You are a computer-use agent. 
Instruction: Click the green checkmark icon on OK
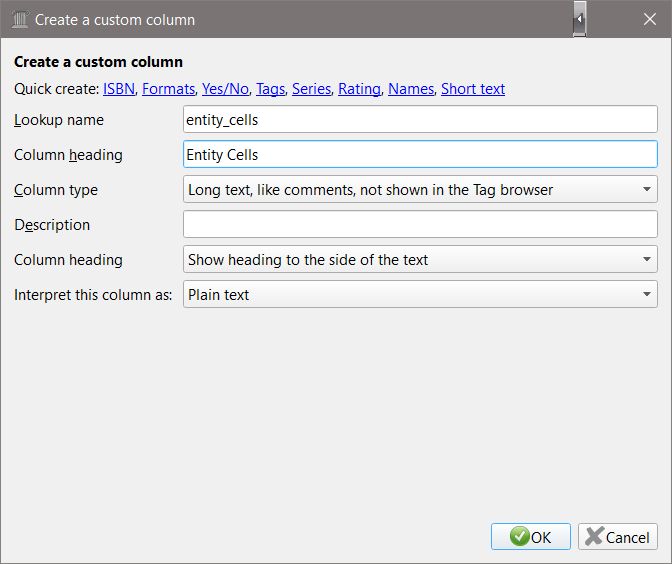519,537
